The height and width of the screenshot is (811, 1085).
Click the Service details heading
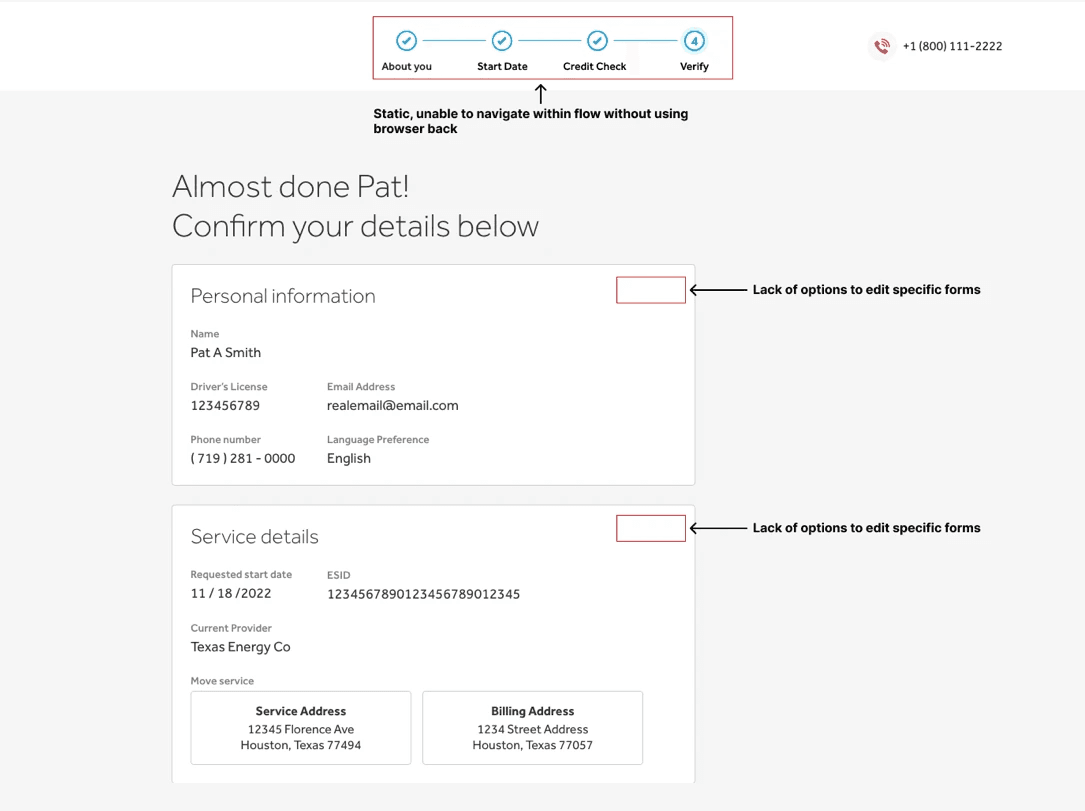(255, 537)
